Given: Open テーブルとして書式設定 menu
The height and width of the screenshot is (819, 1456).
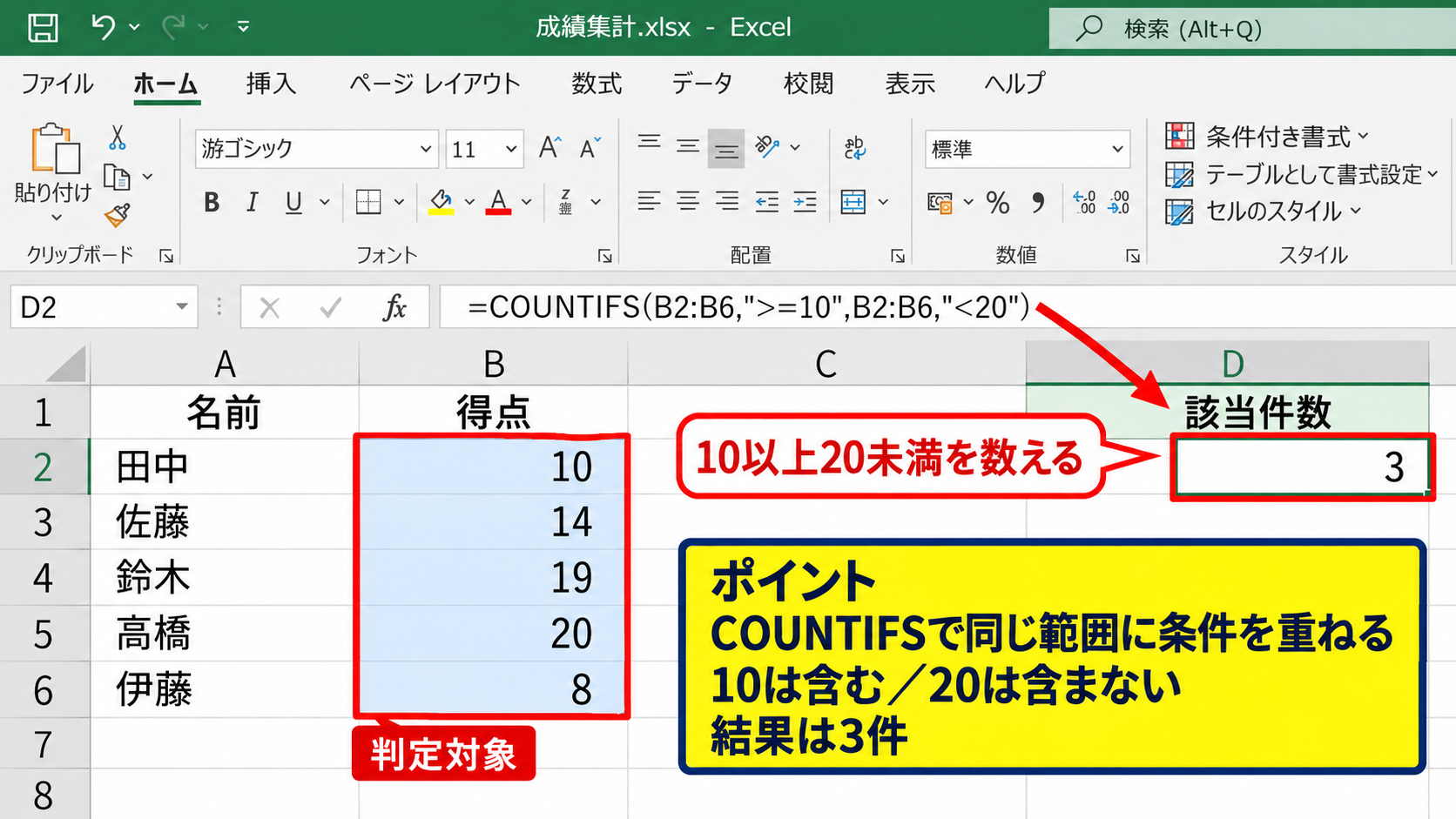Looking at the screenshot, I should pos(1302,175).
